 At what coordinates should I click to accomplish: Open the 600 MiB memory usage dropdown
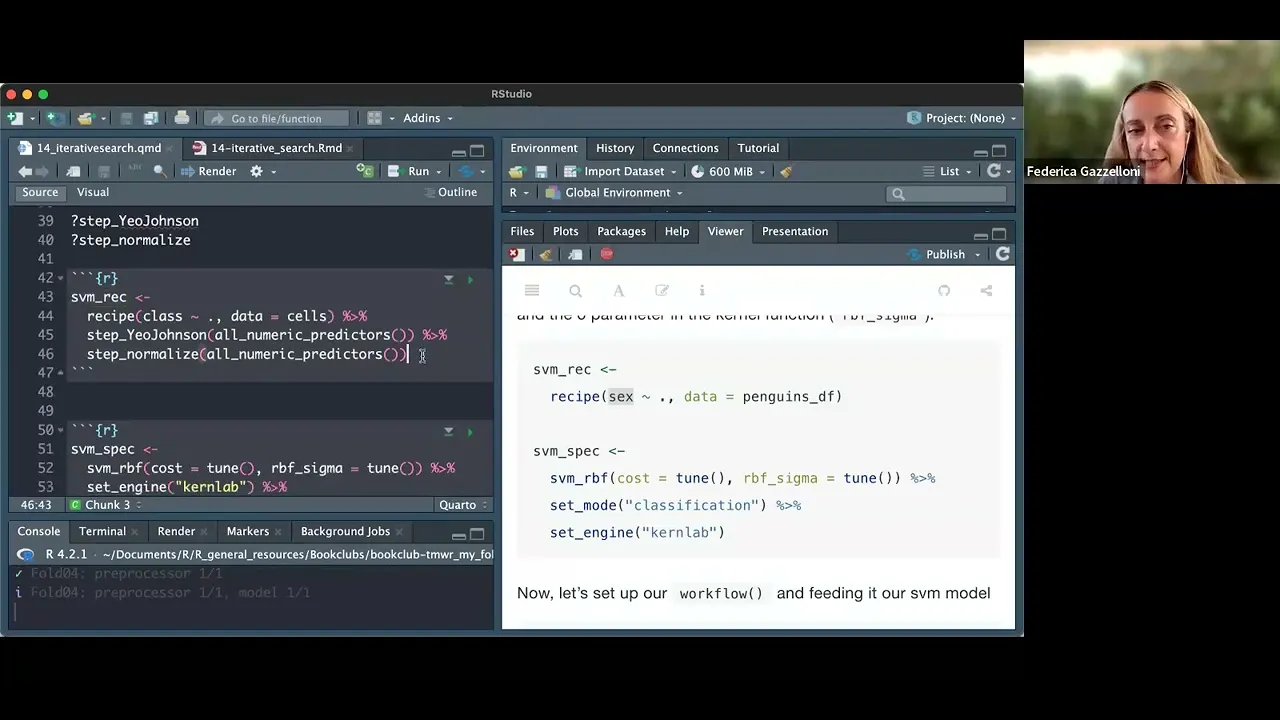[x=727, y=172]
